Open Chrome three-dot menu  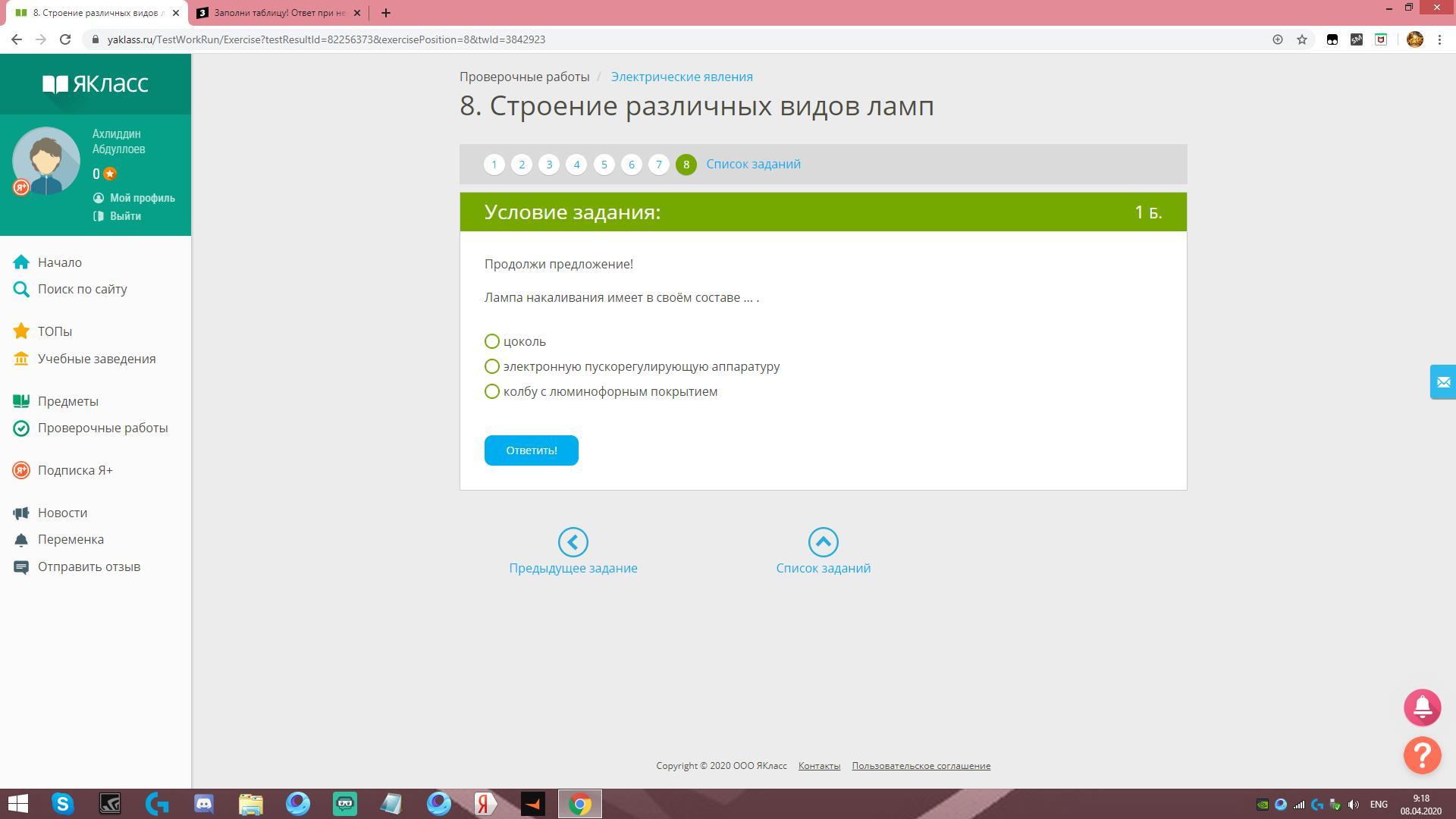tap(1439, 39)
